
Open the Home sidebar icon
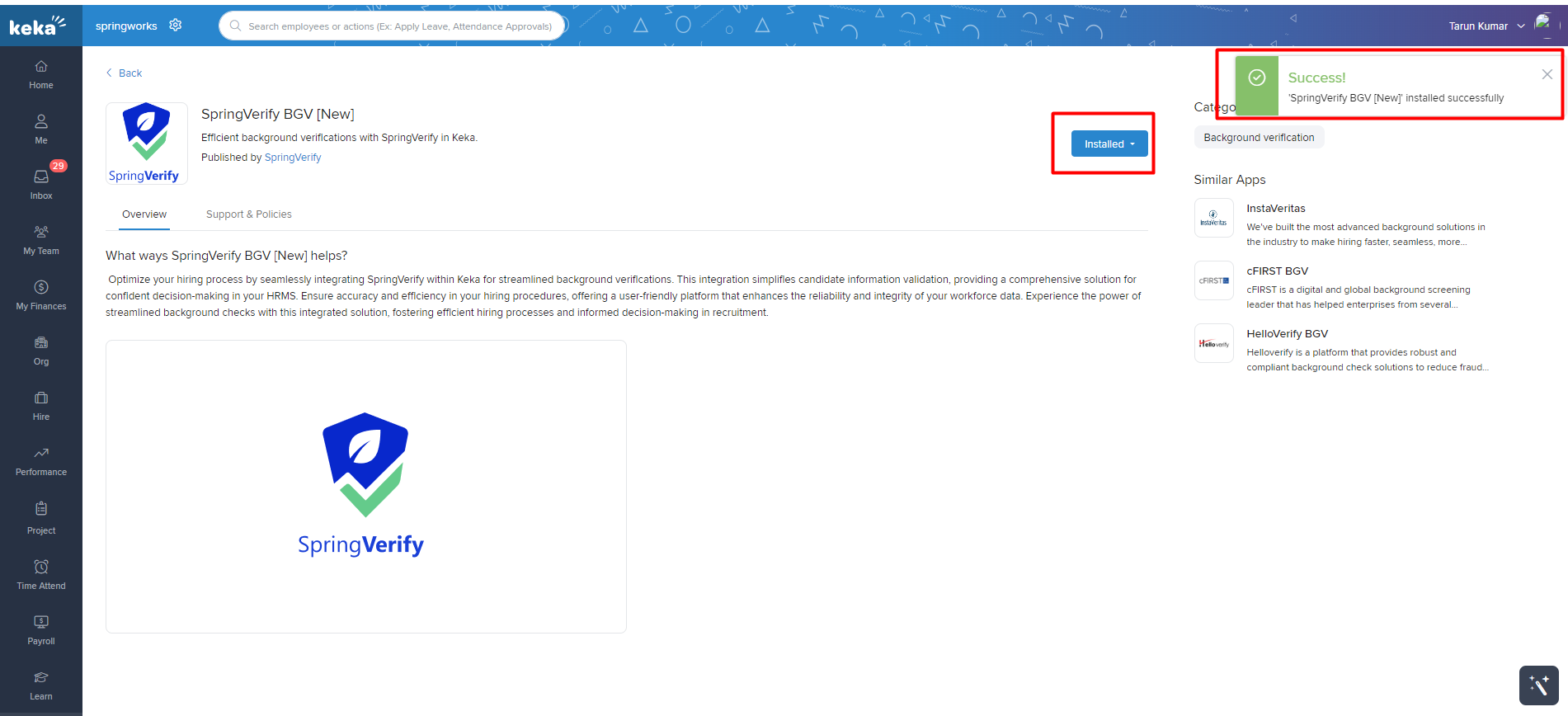pos(41,74)
